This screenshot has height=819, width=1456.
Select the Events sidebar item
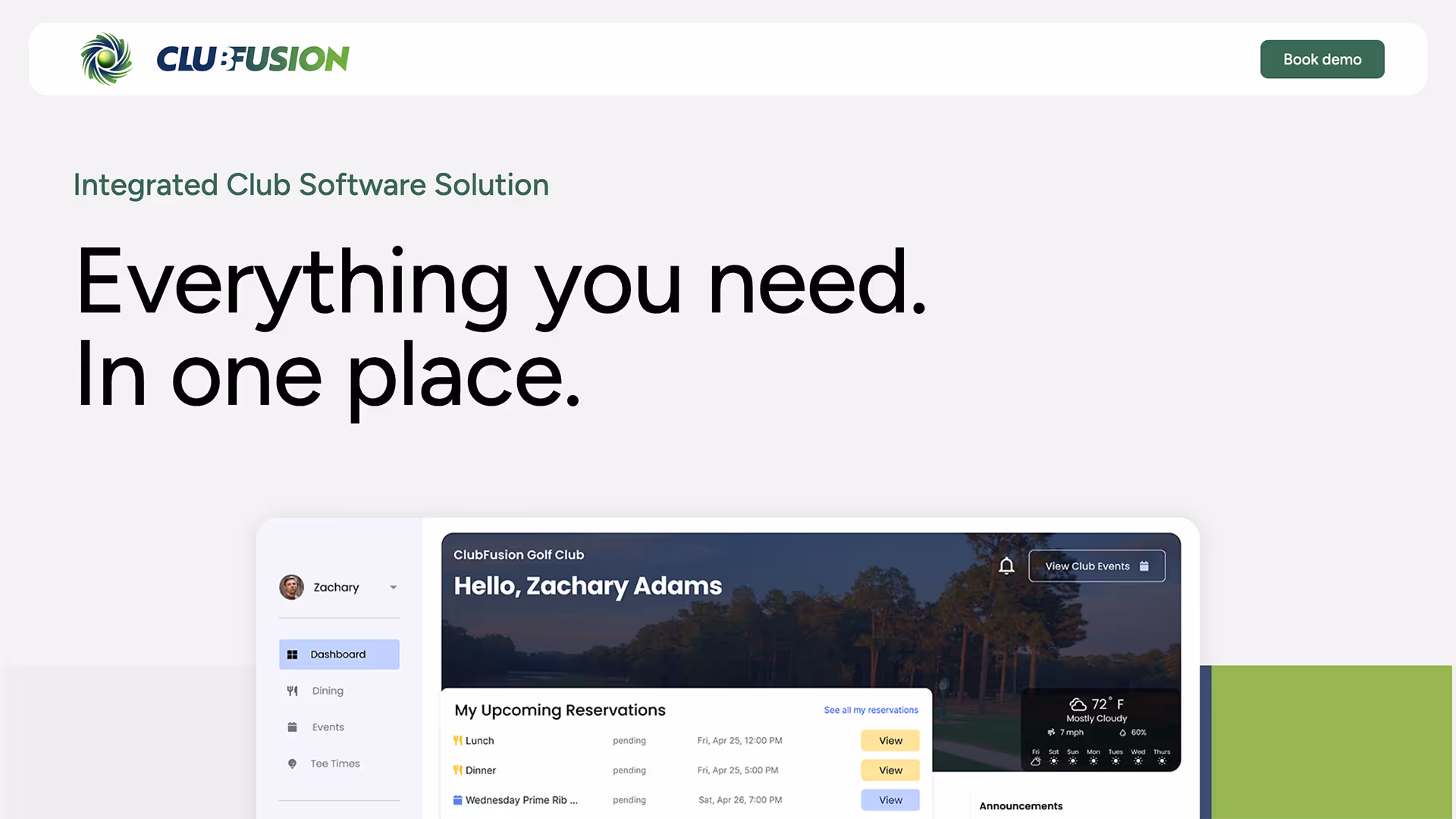pyautogui.click(x=328, y=727)
